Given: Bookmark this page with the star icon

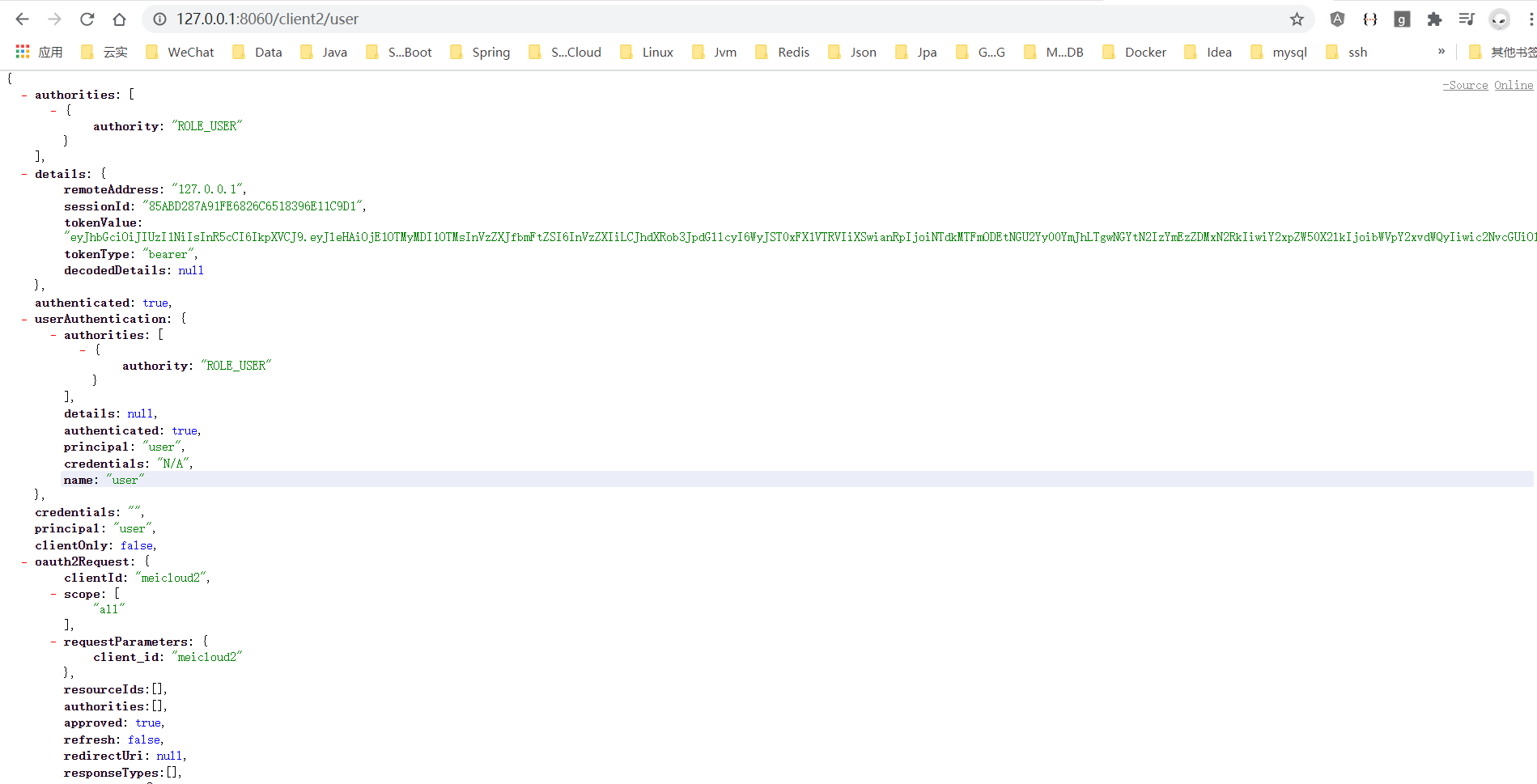Looking at the screenshot, I should (1297, 19).
